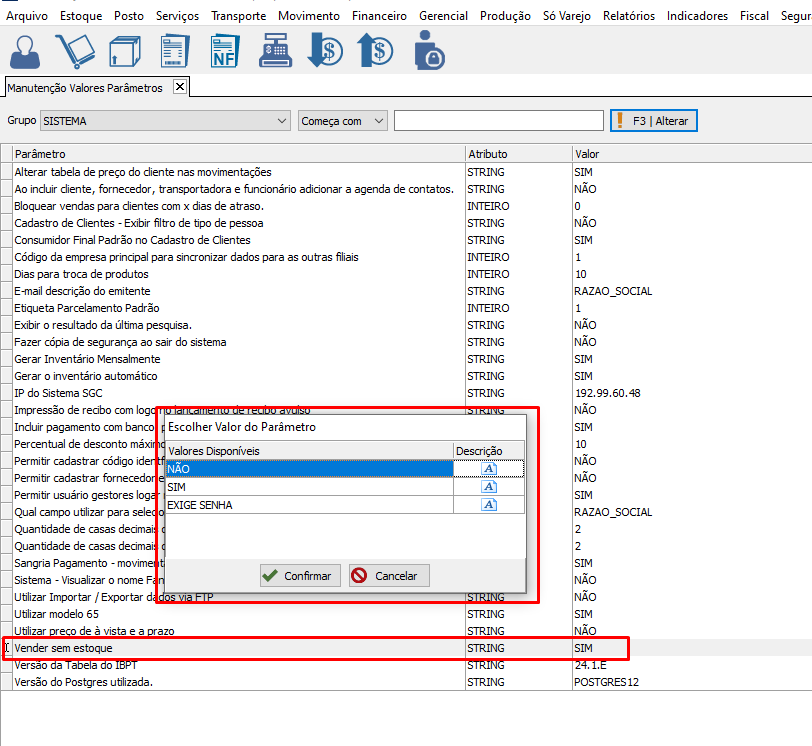Click the Cancelar button
Image resolution: width=812 pixels, height=746 pixels.
pos(389,576)
